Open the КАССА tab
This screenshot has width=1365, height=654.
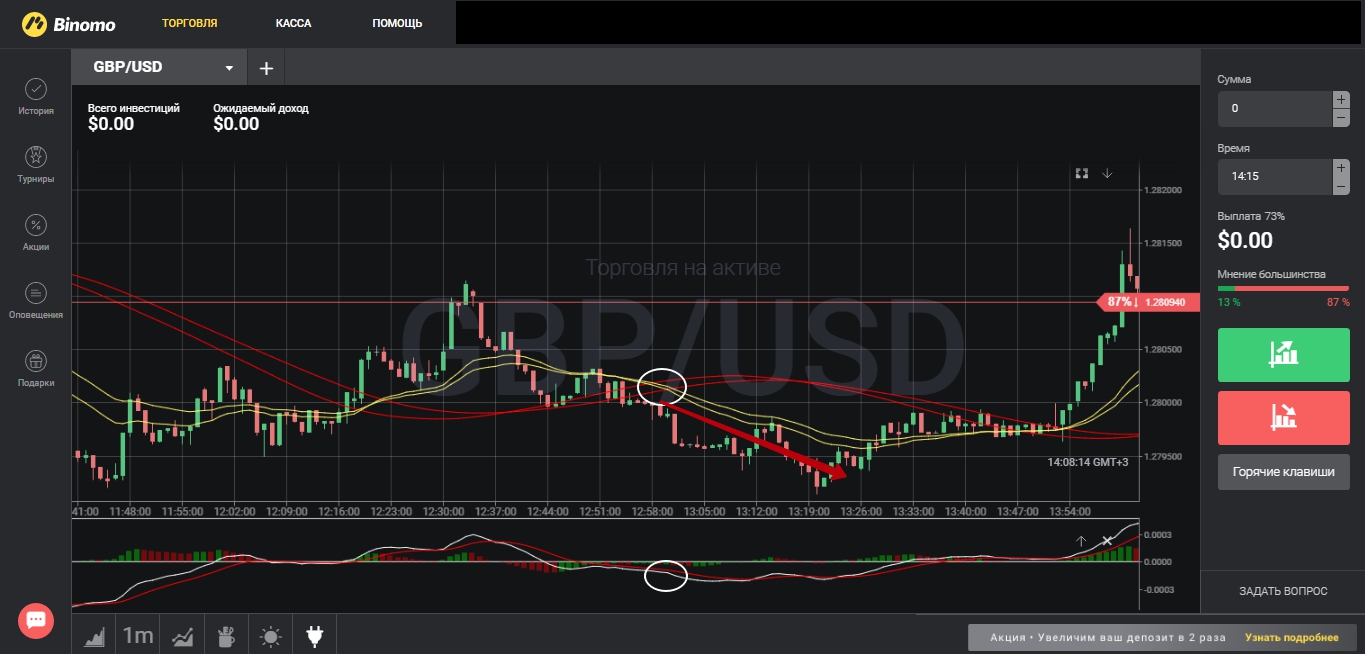(x=294, y=23)
